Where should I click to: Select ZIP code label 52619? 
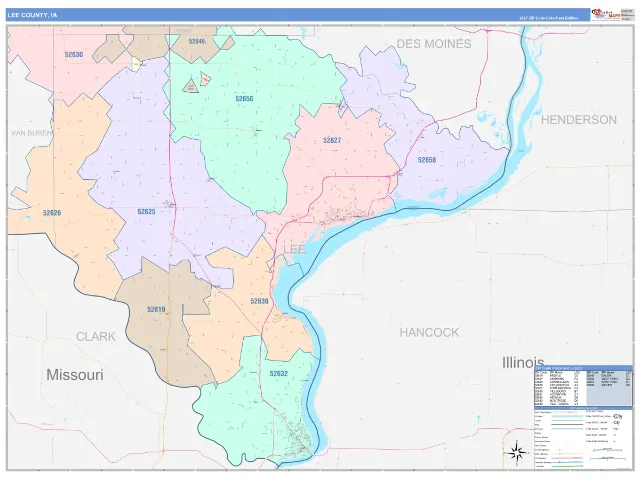click(x=156, y=309)
